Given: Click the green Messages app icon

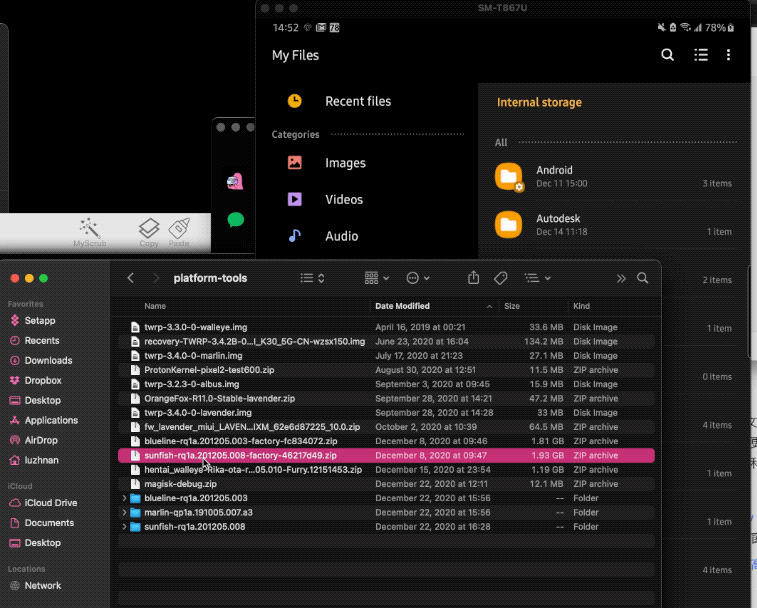Looking at the screenshot, I should pyautogui.click(x=236, y=220).
